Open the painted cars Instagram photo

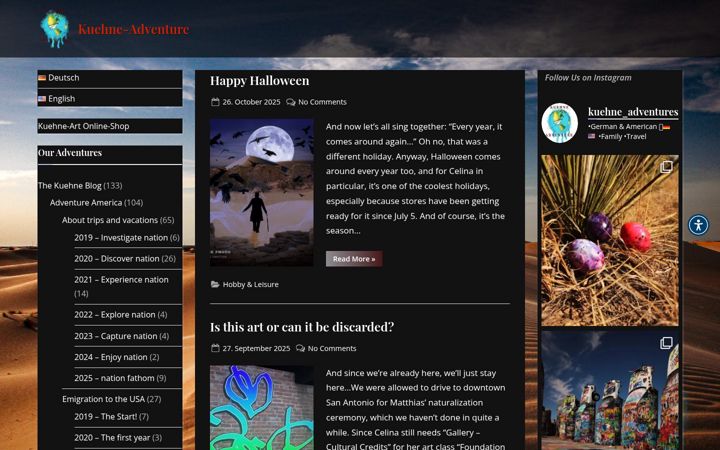point(609,390)
